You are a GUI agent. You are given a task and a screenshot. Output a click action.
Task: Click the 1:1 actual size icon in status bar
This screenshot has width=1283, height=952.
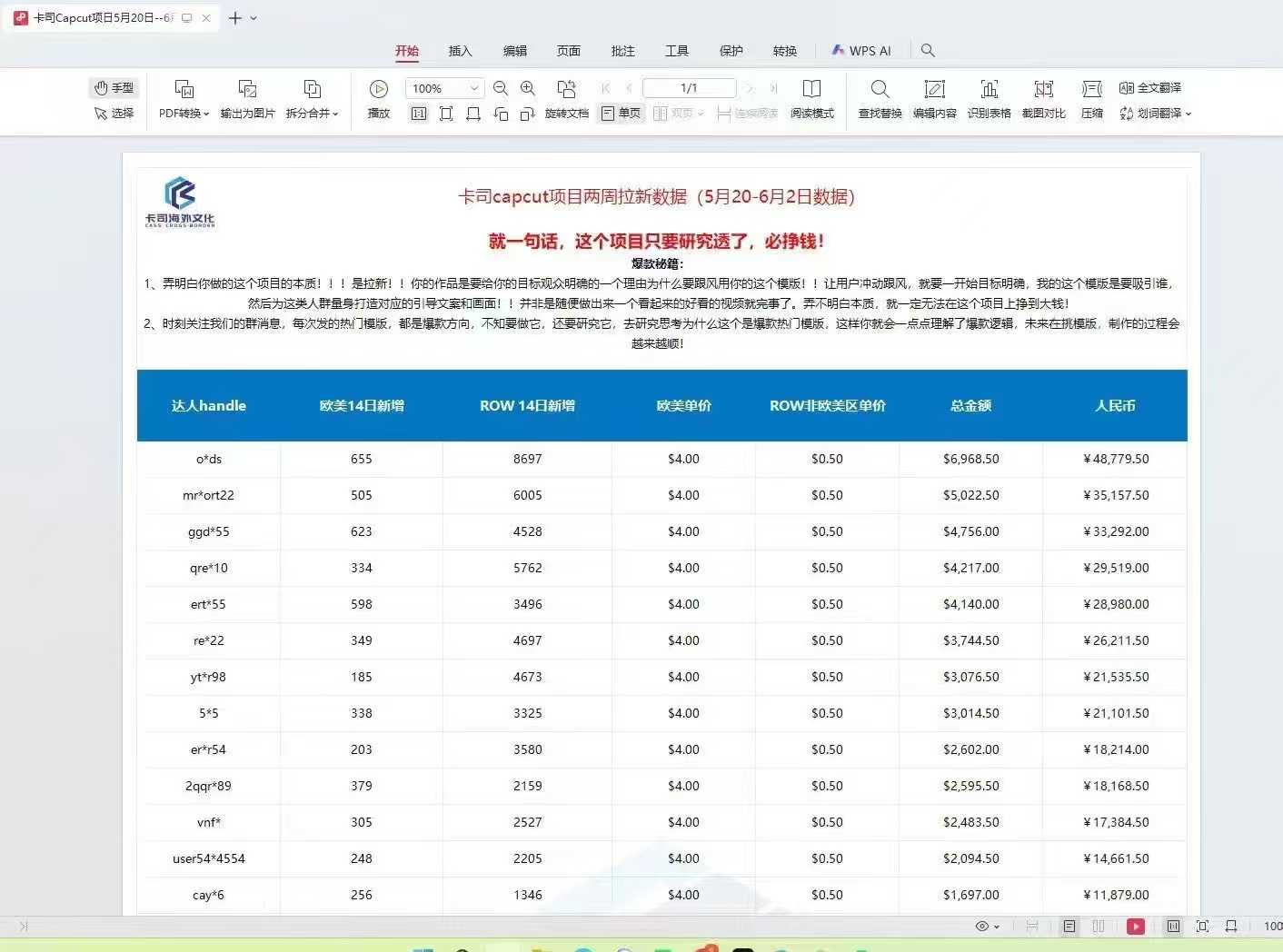click(1174, 927)
